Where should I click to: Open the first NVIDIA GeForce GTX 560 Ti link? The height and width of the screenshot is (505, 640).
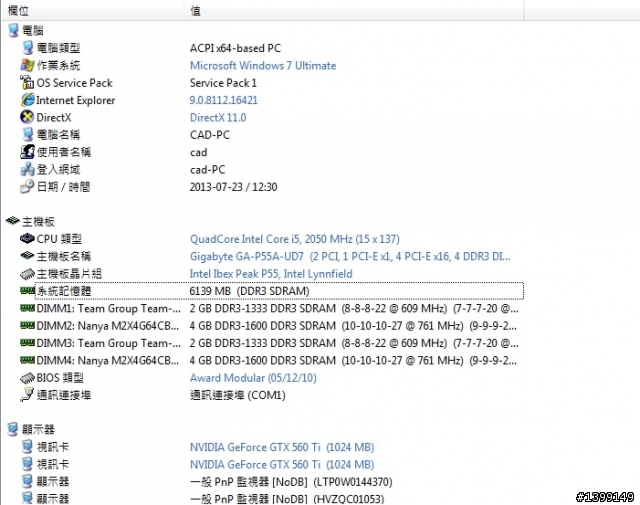click(x=282, y=447)
